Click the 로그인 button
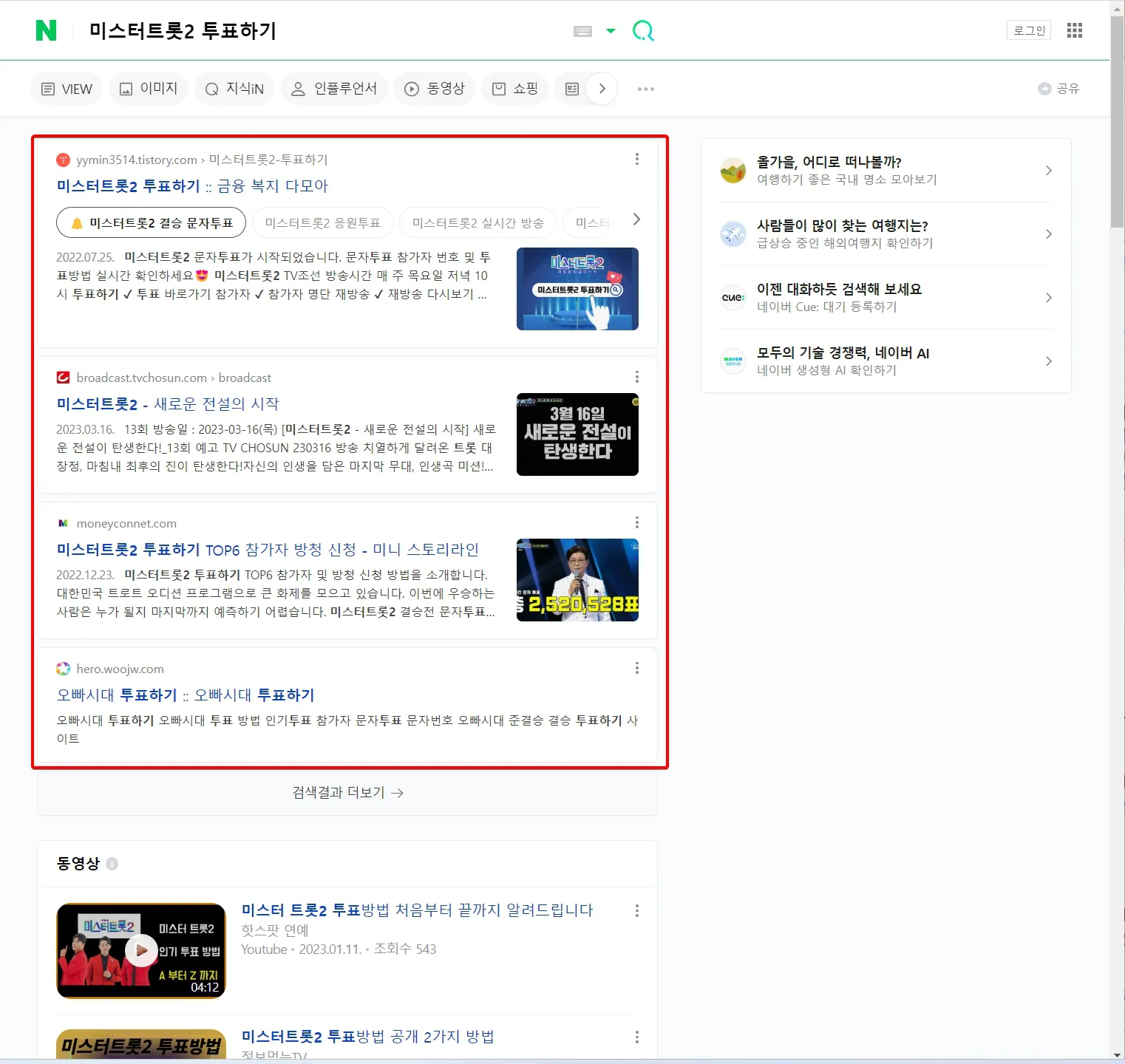This screenshot has height=1064, width=1125. click(1029, 30)
